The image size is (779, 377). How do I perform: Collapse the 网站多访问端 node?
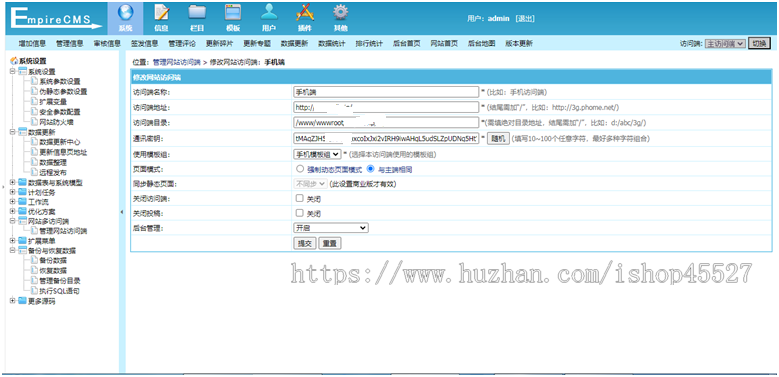click(12, 221)
